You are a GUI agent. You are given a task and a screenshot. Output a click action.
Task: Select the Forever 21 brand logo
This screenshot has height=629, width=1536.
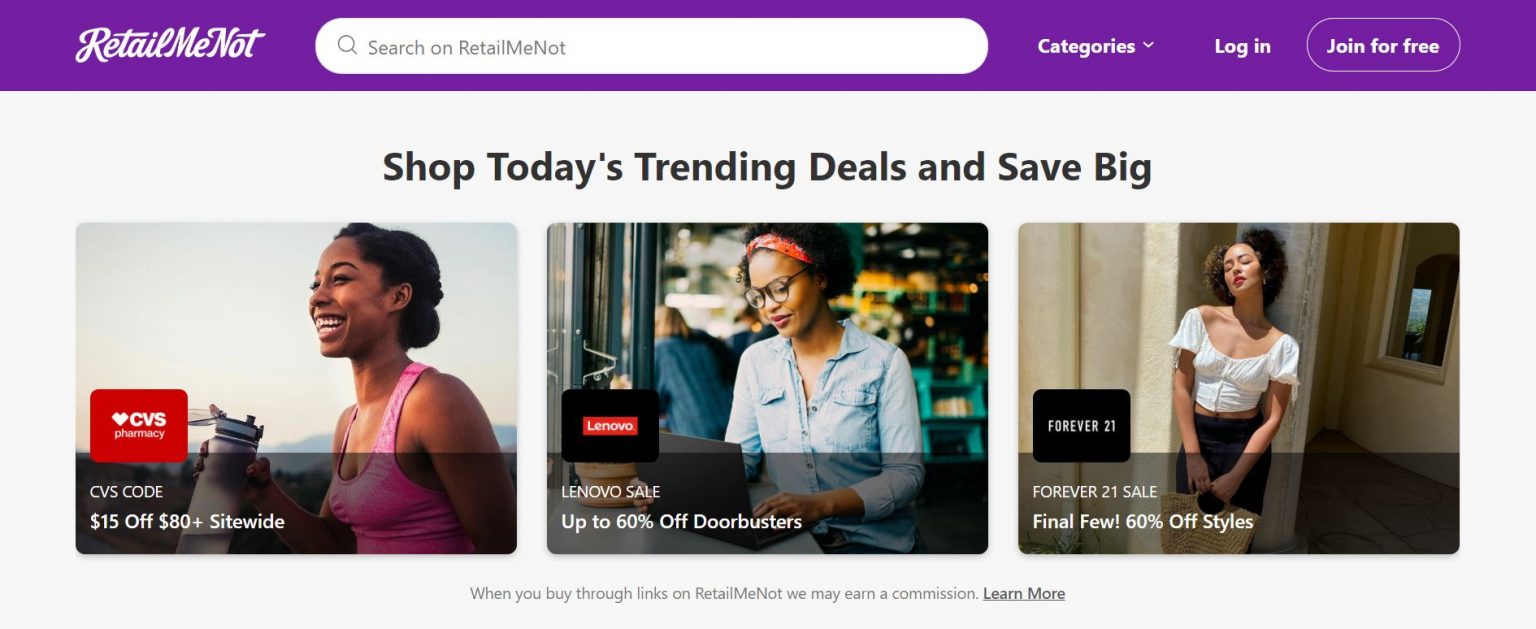pyautogui.click(x=1081, y=425)
